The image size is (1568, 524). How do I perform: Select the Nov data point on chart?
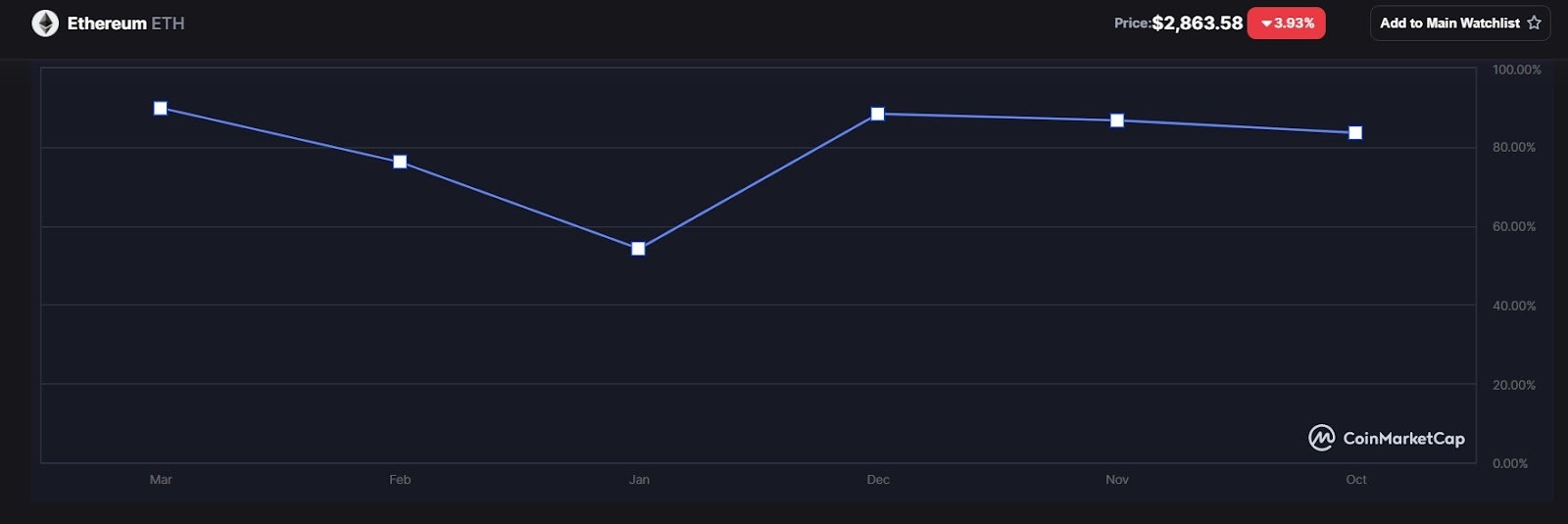(x=1117, y=120)
